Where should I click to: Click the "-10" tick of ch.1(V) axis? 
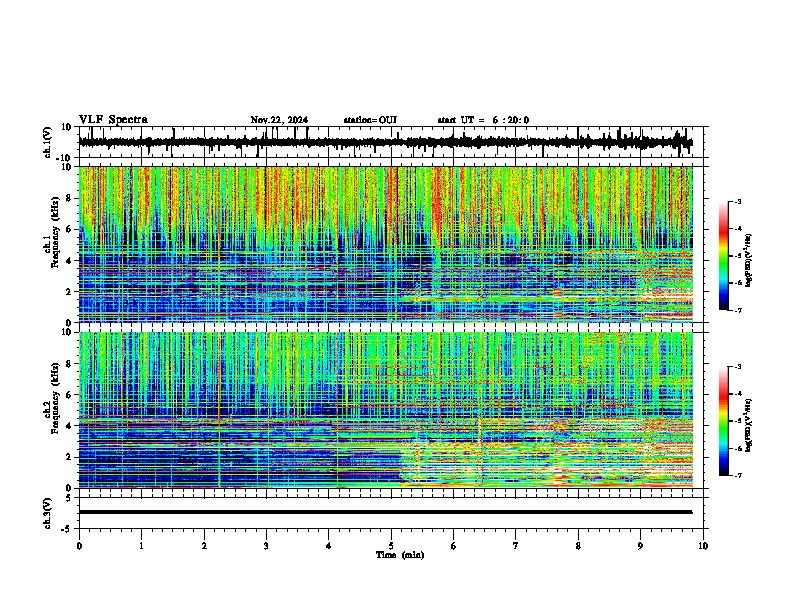point(65,157)
